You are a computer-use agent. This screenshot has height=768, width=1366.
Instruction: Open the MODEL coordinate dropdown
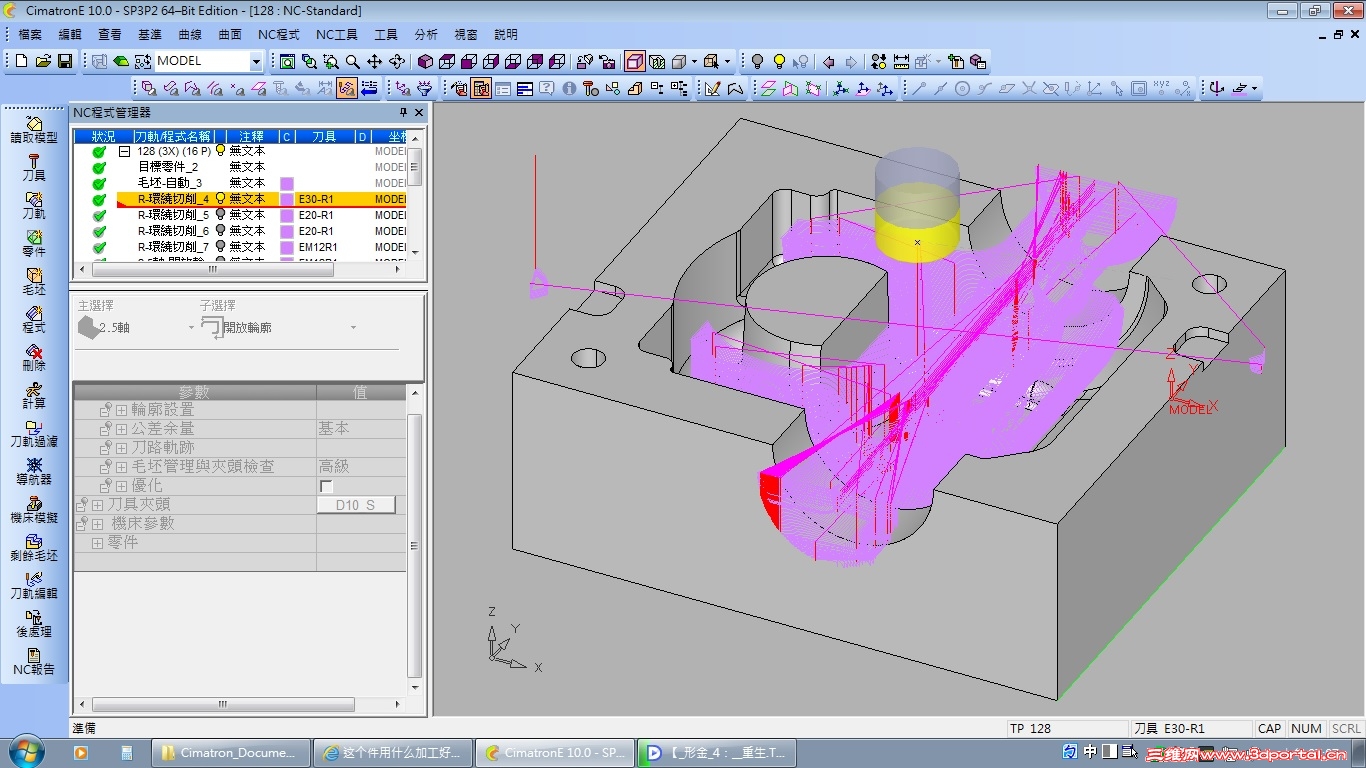click(255, 61)
